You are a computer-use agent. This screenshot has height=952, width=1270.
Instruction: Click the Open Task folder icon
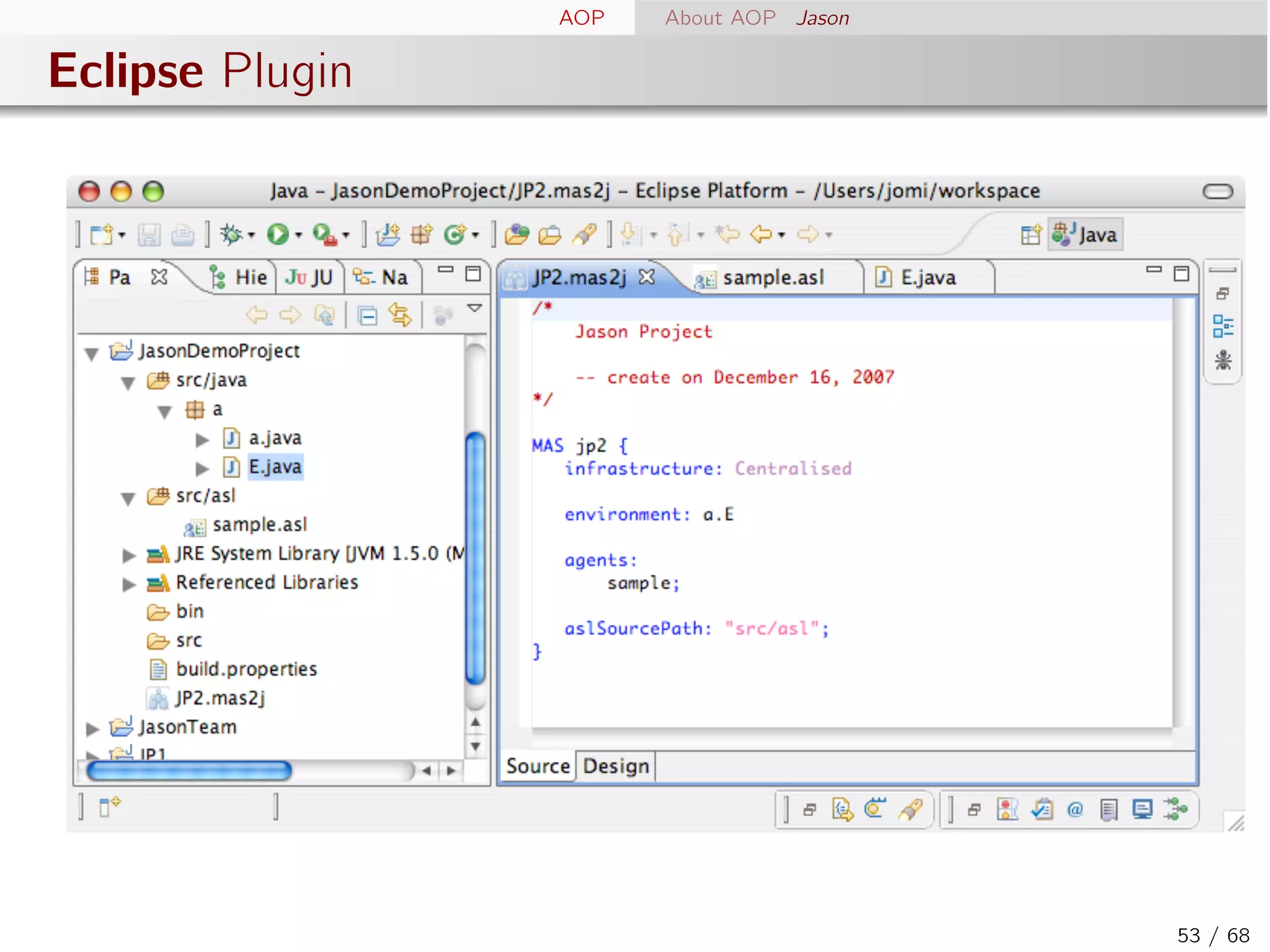(549, 235)
